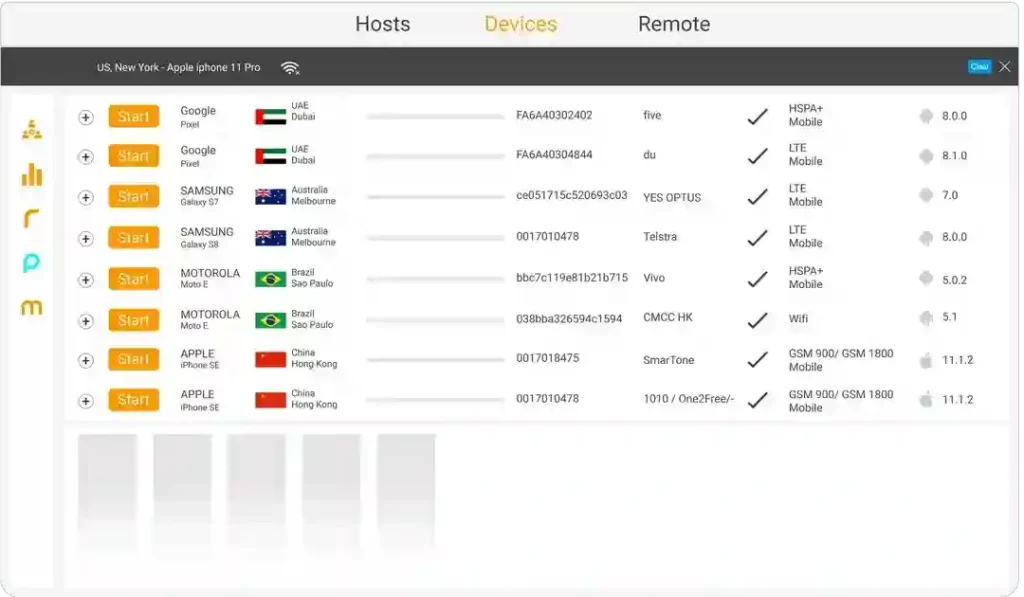Screen dimensions: 1024x597
Task: Click the Australia flag in YES OPTUS row
Action: [x=270, y=197]
